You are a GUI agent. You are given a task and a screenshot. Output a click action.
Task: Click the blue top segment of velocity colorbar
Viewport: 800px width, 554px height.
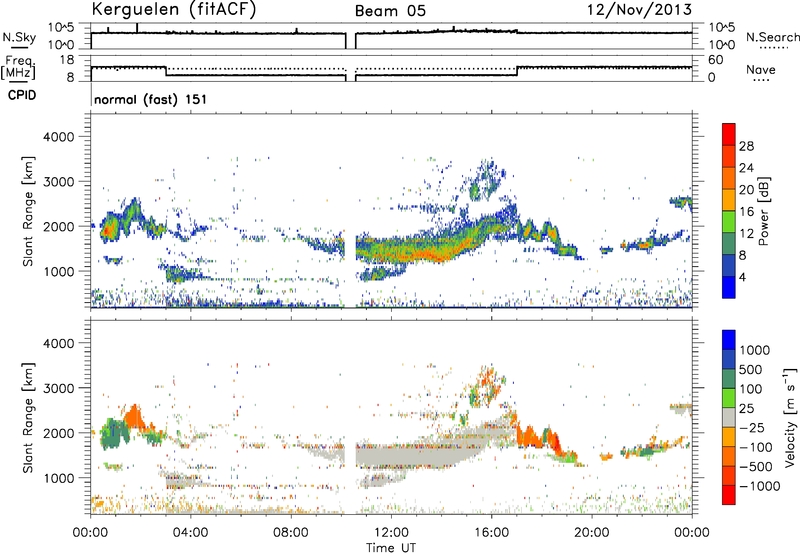click(729, 340)
